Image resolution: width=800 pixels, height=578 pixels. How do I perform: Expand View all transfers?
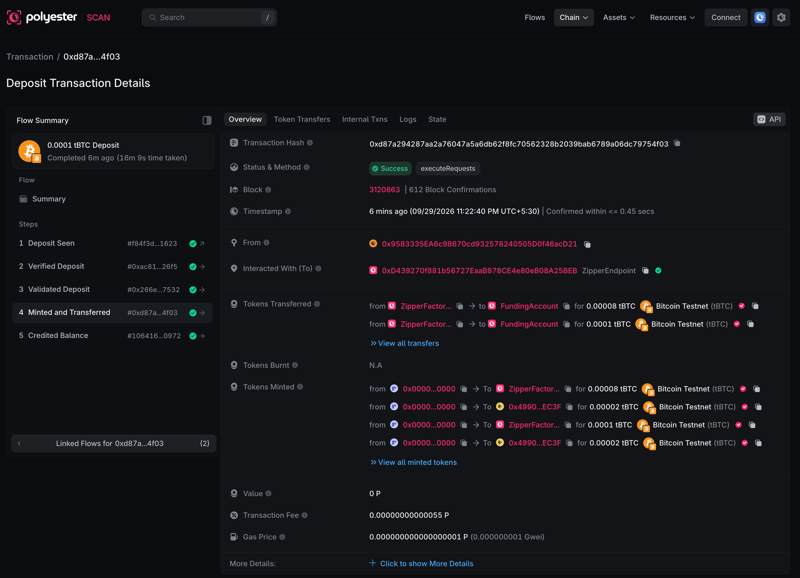[405, 343]
